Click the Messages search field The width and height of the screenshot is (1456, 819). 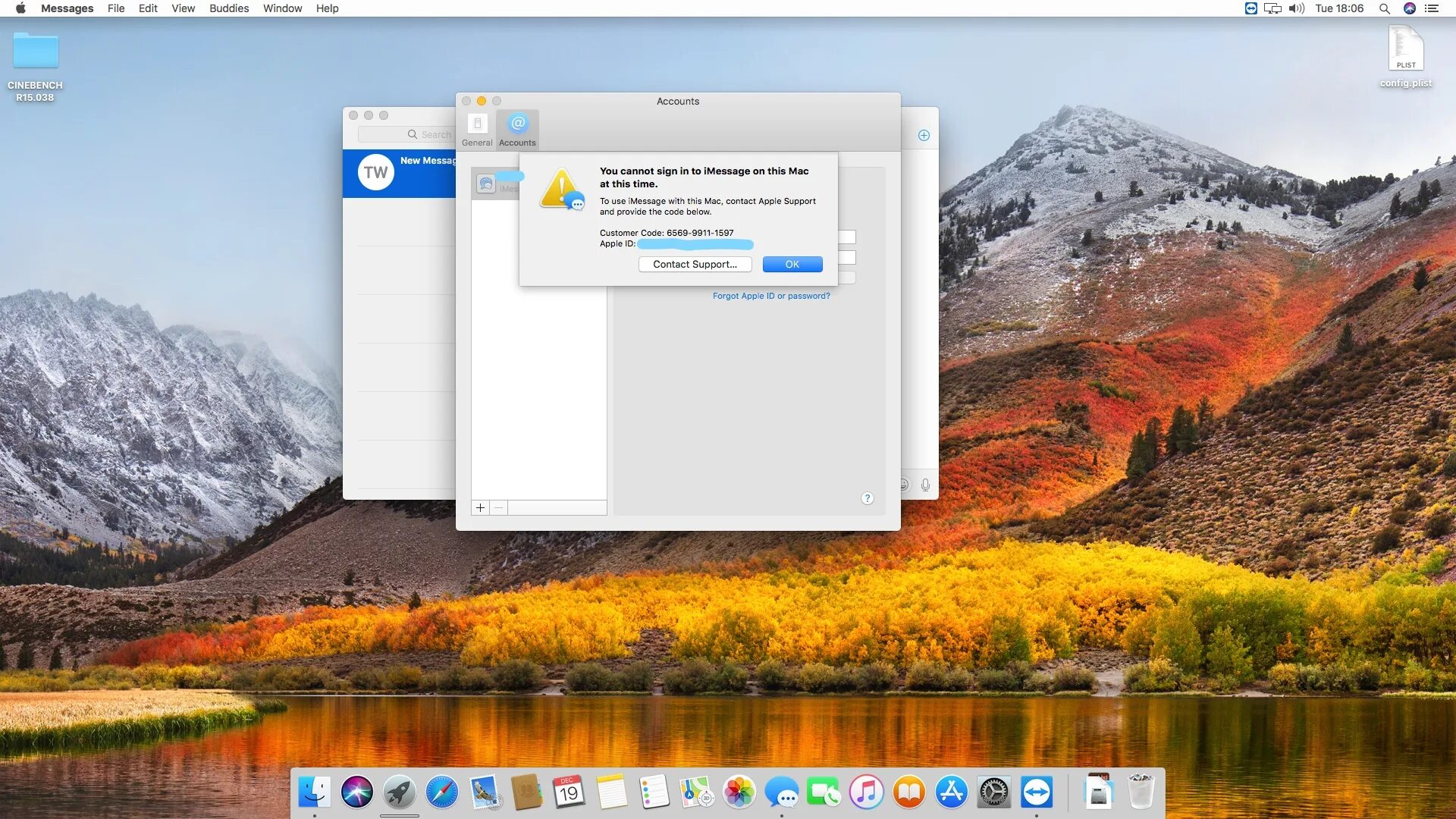click(x=409, y=134)
